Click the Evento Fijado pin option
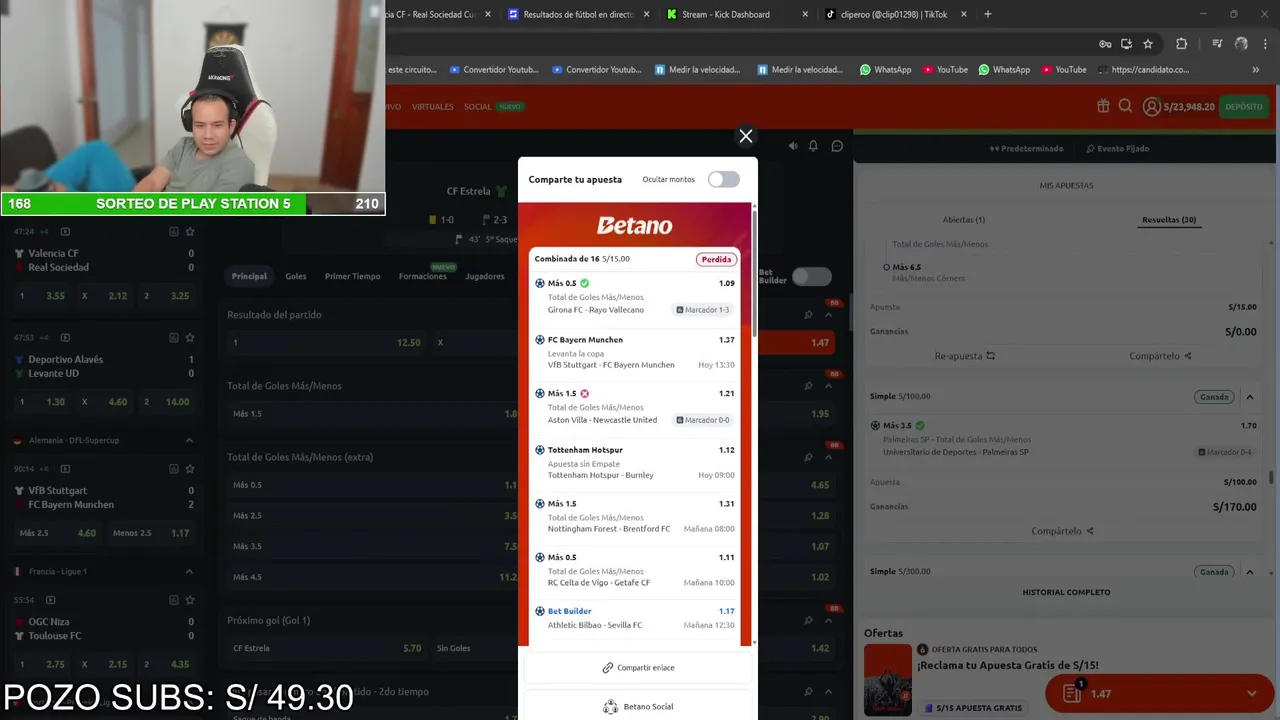Image resolution: width=1280 pixels, height=720 pixels. tap(1117, 148)
